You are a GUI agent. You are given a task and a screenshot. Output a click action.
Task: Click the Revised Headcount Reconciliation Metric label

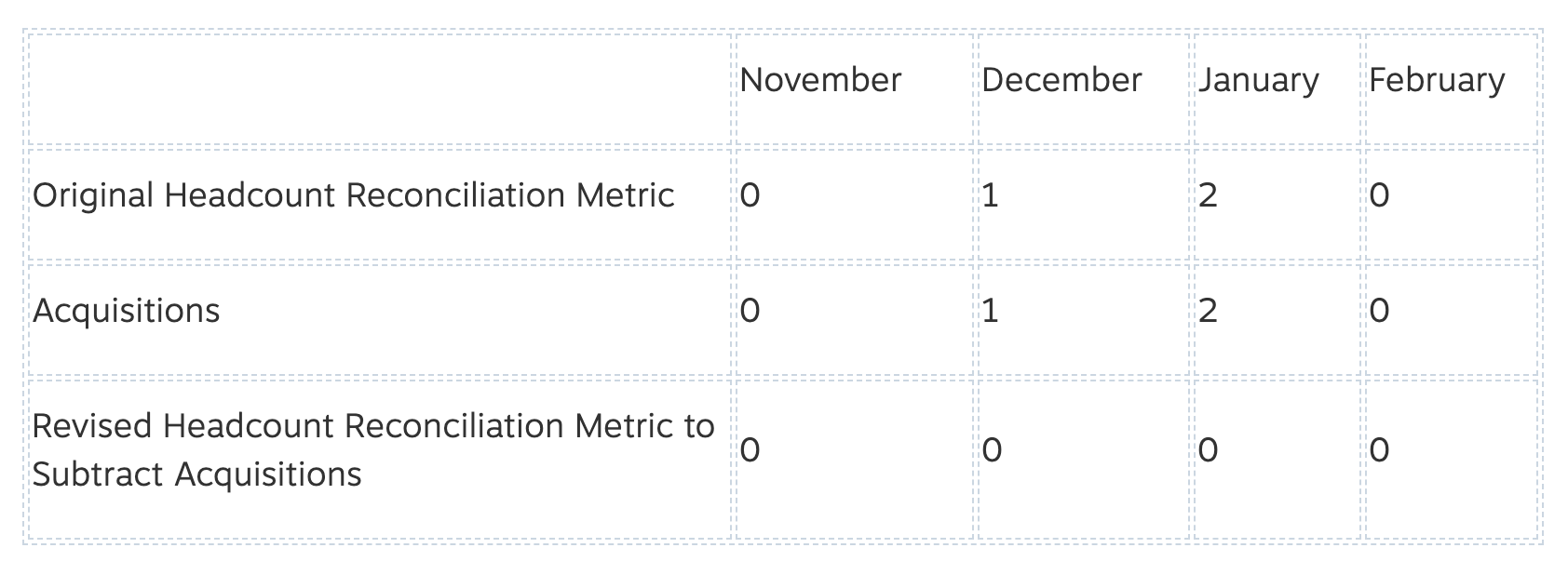click(373, 450)
